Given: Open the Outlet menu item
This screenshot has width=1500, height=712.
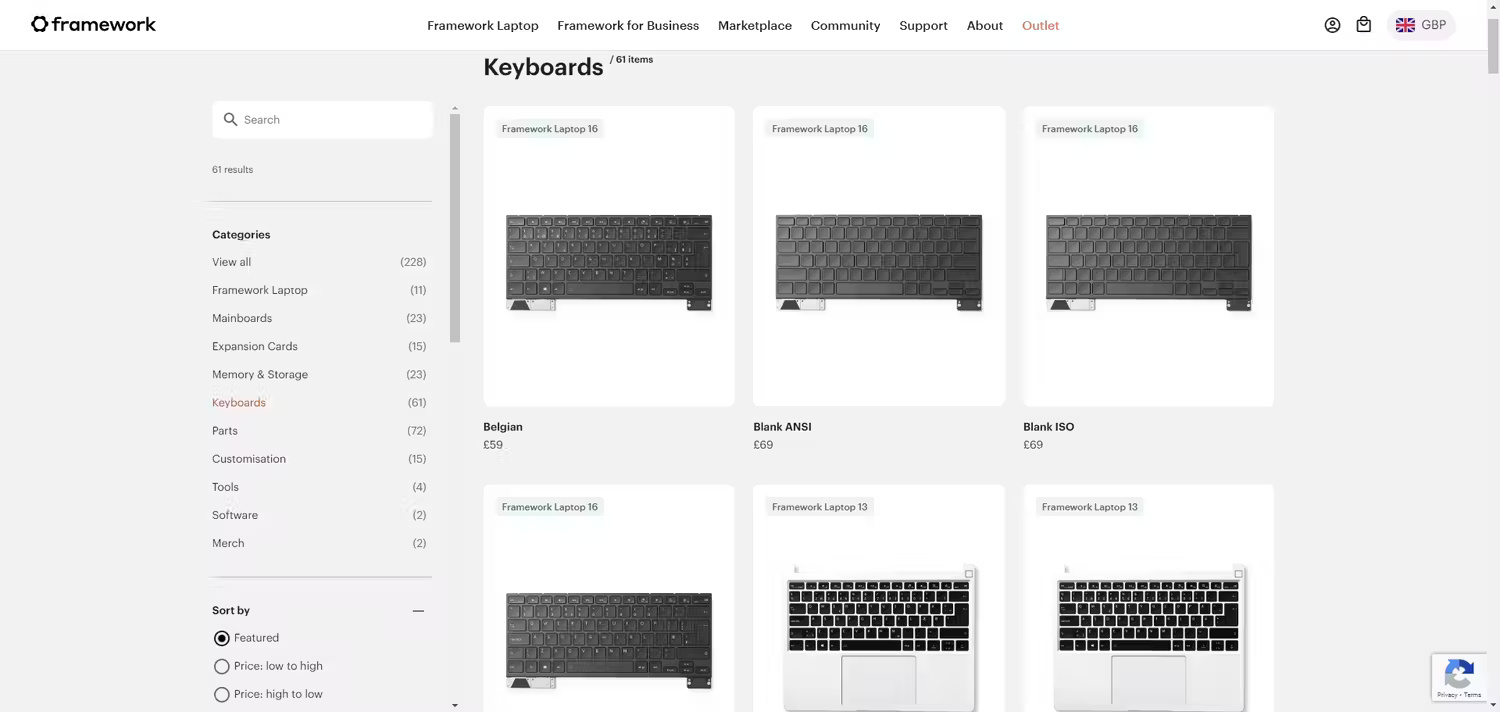Looking at the screenshot, I should point(1040,25).
